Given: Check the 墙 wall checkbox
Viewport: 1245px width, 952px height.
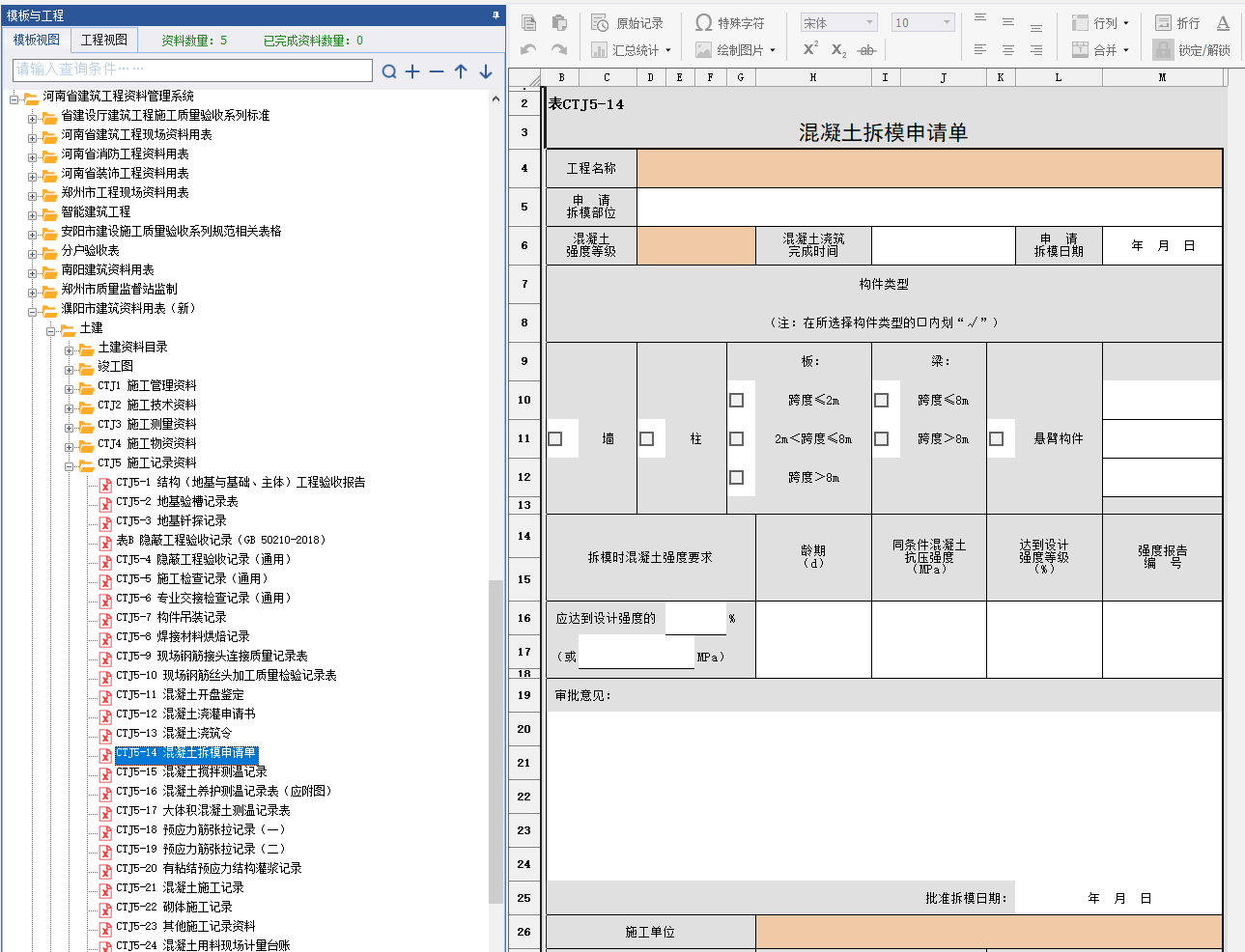Looking at the screenshot, I should coord(555,438).
